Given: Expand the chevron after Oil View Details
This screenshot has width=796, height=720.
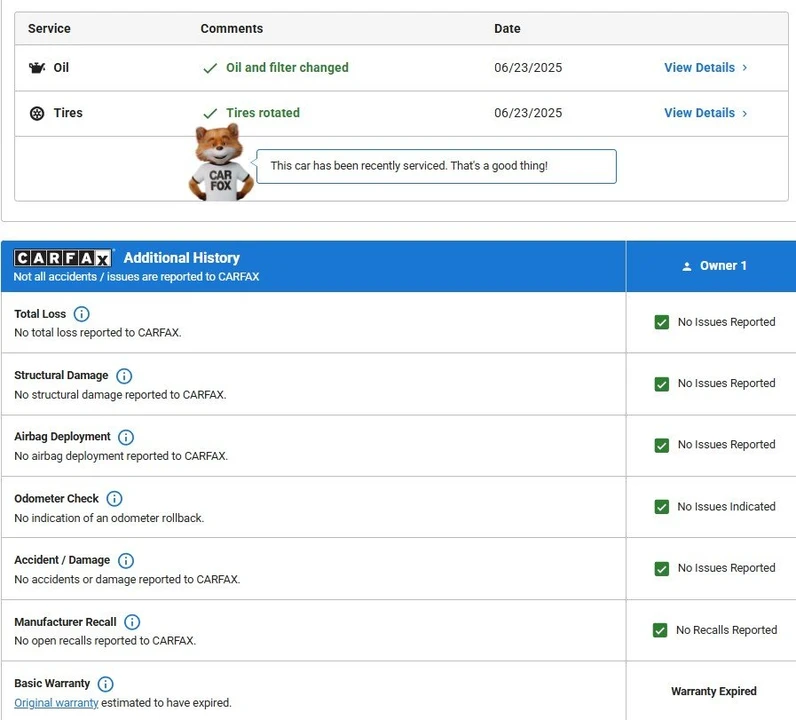Looking at the screenshot, I should (x=745, y=68).
